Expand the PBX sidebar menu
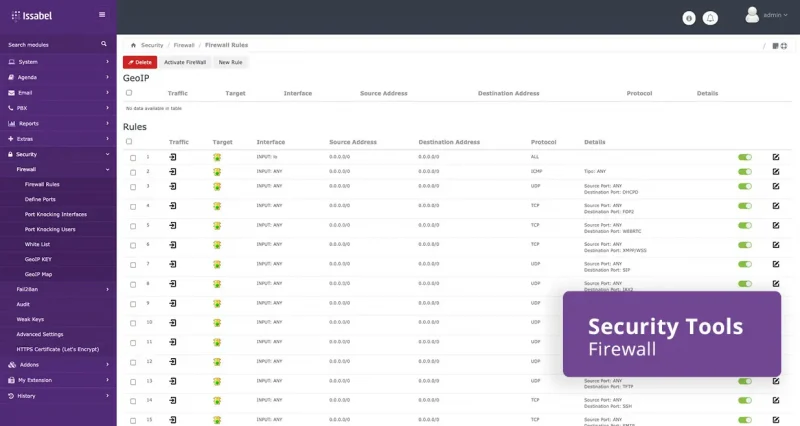800x426 pixels. coord(58,107)
